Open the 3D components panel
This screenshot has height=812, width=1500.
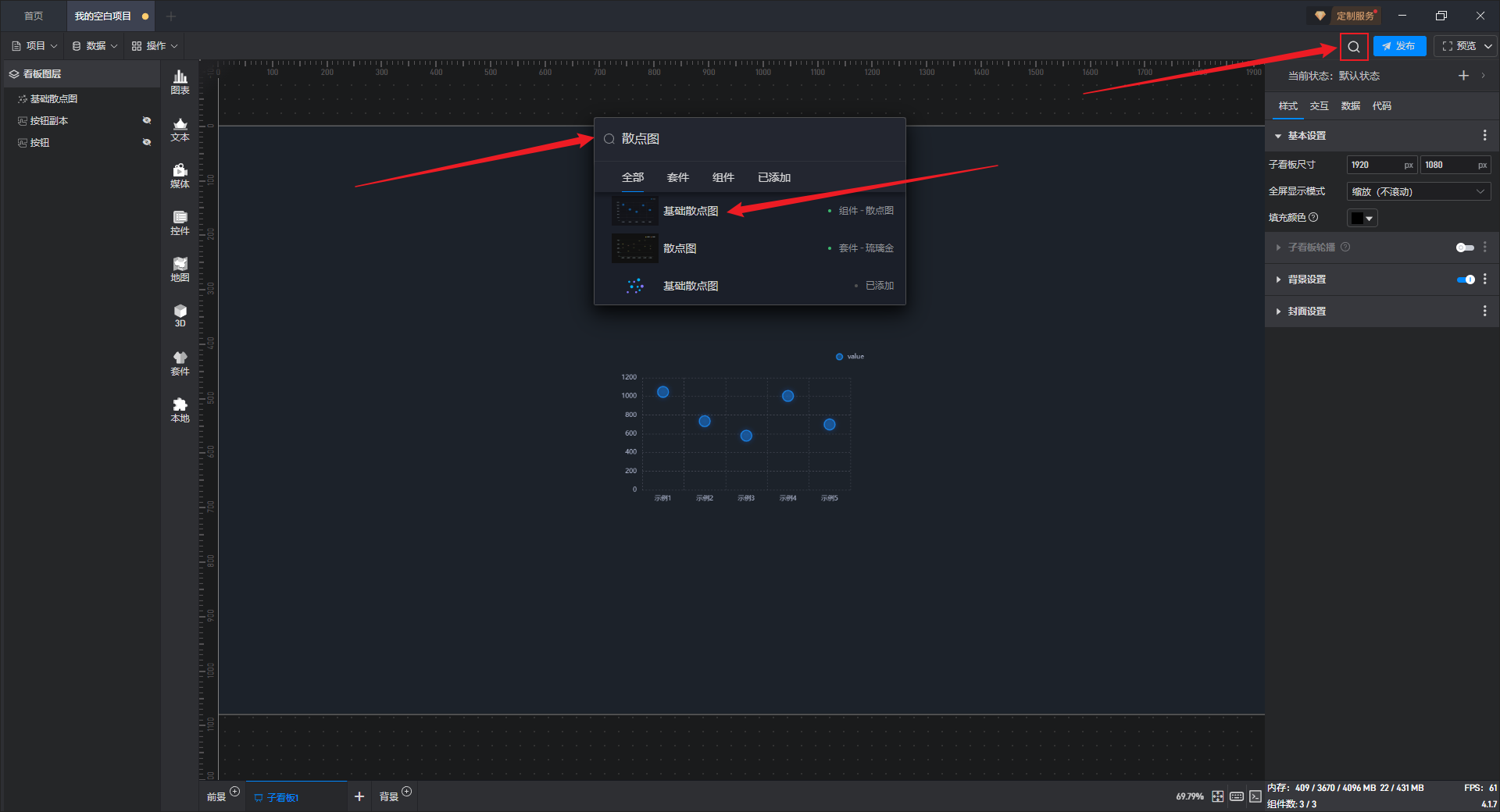pyautogui.click(x=180, y=315)
